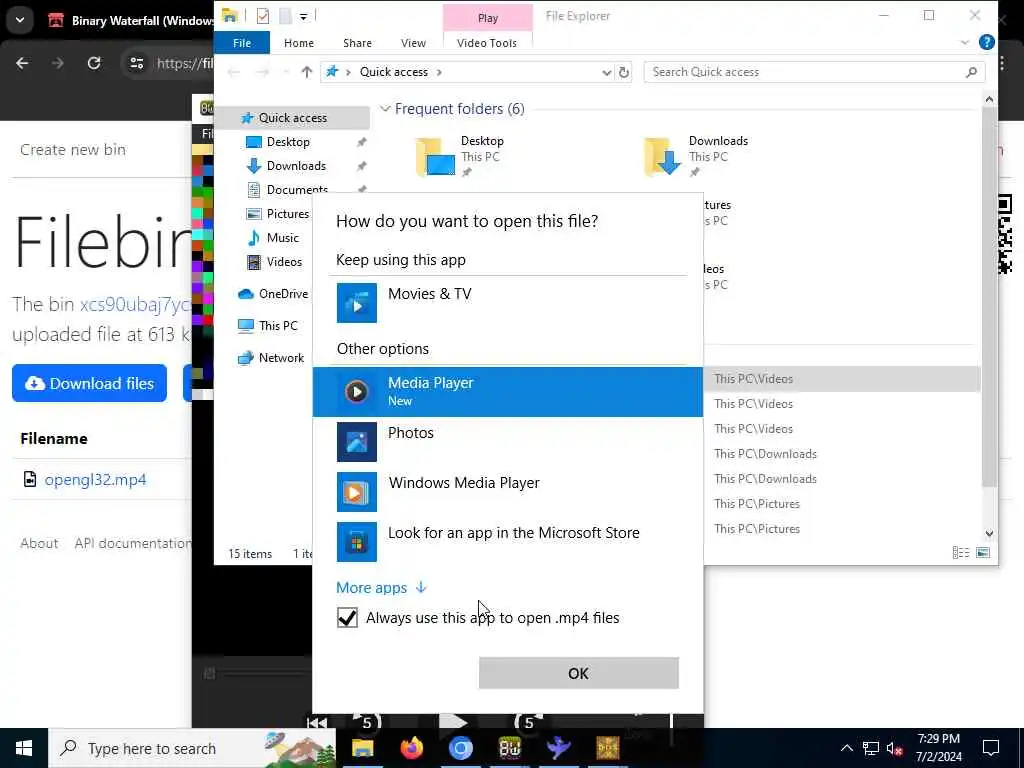Image resolution: width=1024 pixels, height=768 pixels.
Task: Open Desktop in the navigation pane
Action: click(288, 142)
